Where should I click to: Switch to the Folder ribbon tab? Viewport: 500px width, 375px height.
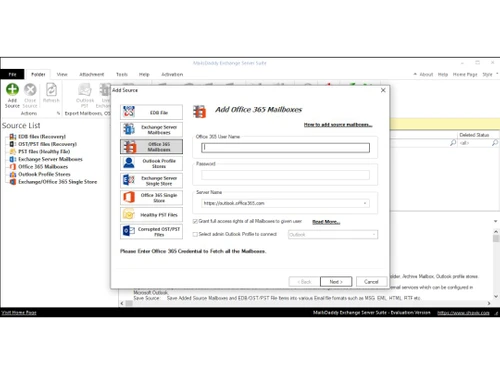coord(38,74)
